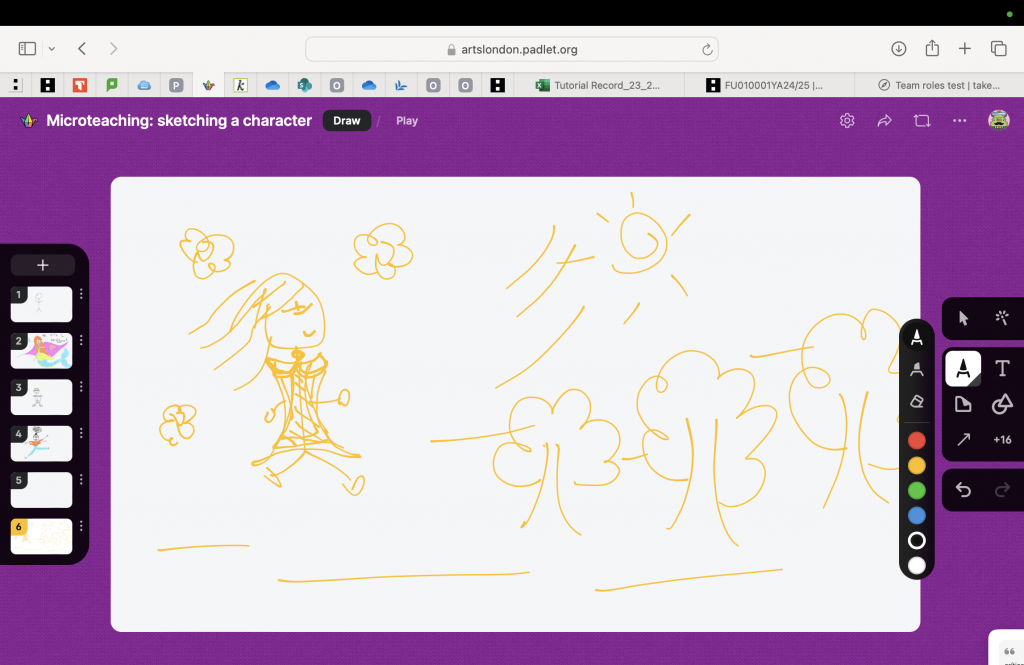
Task: Open card 4 thumbnail
Action: [42, 443]
